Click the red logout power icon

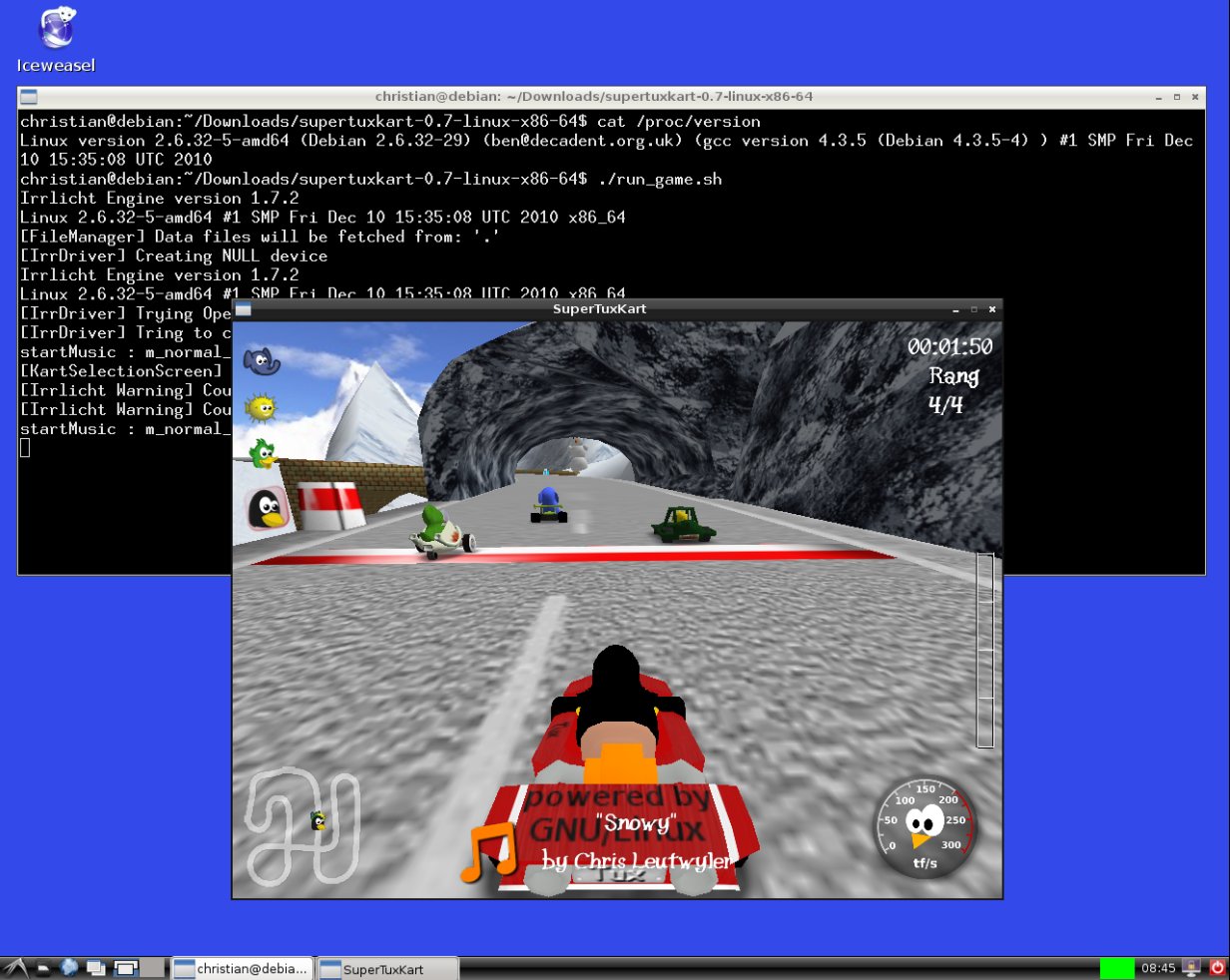pos(1217,967)
